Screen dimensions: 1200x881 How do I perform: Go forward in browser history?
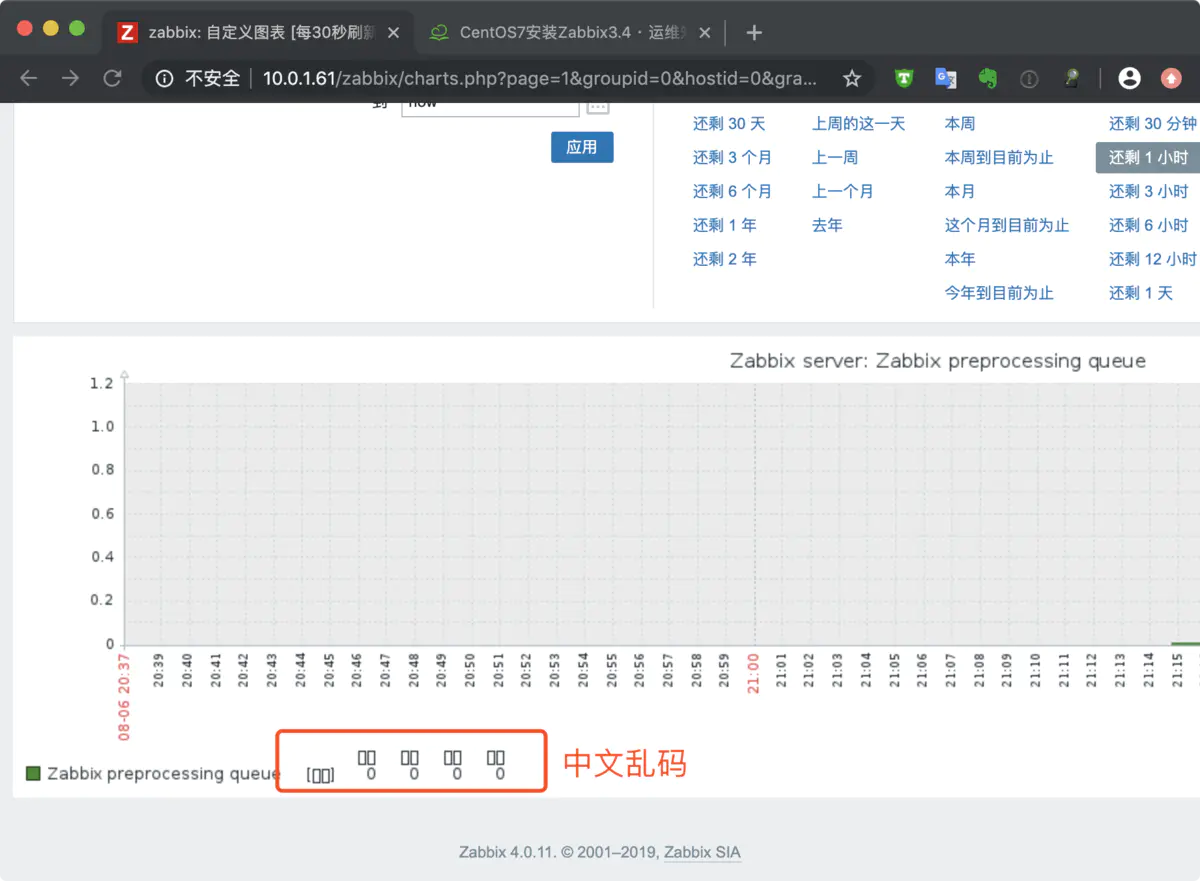pos(70,78)
